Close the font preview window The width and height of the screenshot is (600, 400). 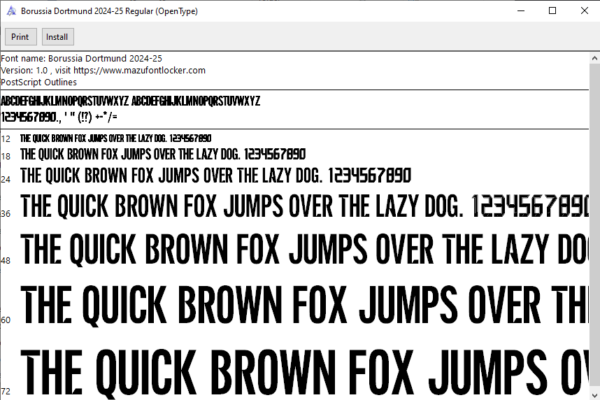[x=584, y=11]
